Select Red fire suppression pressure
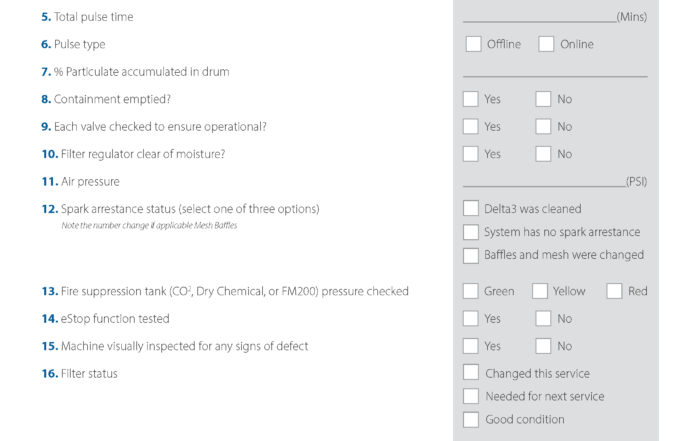 coord(614,291)
